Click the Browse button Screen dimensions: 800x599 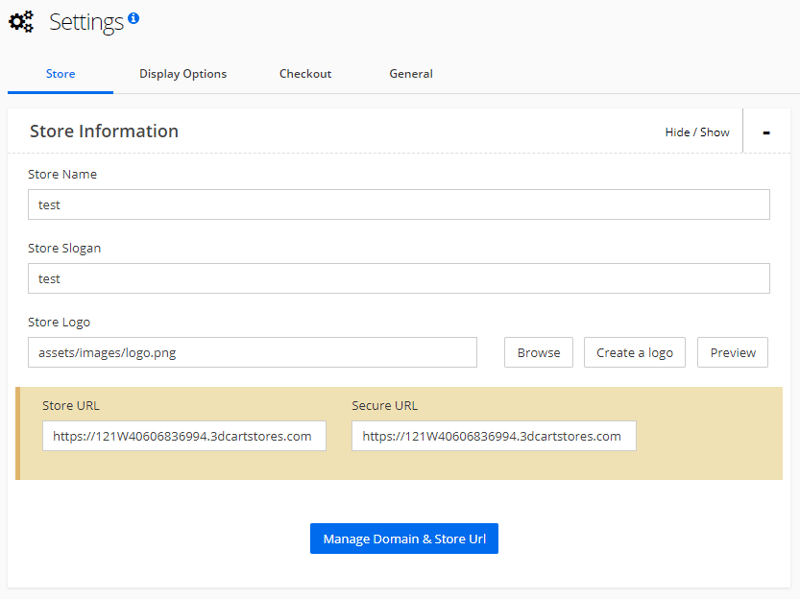point(538,353)
